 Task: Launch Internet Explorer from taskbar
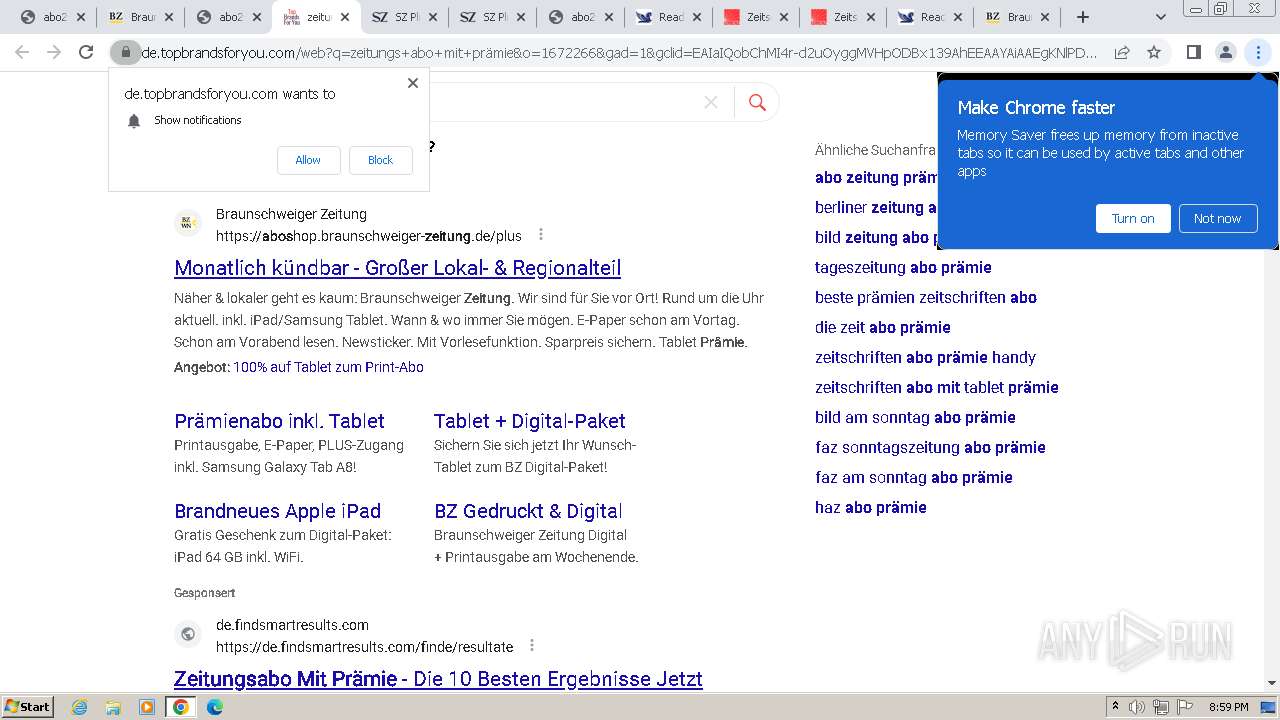(x=79, y=707)
